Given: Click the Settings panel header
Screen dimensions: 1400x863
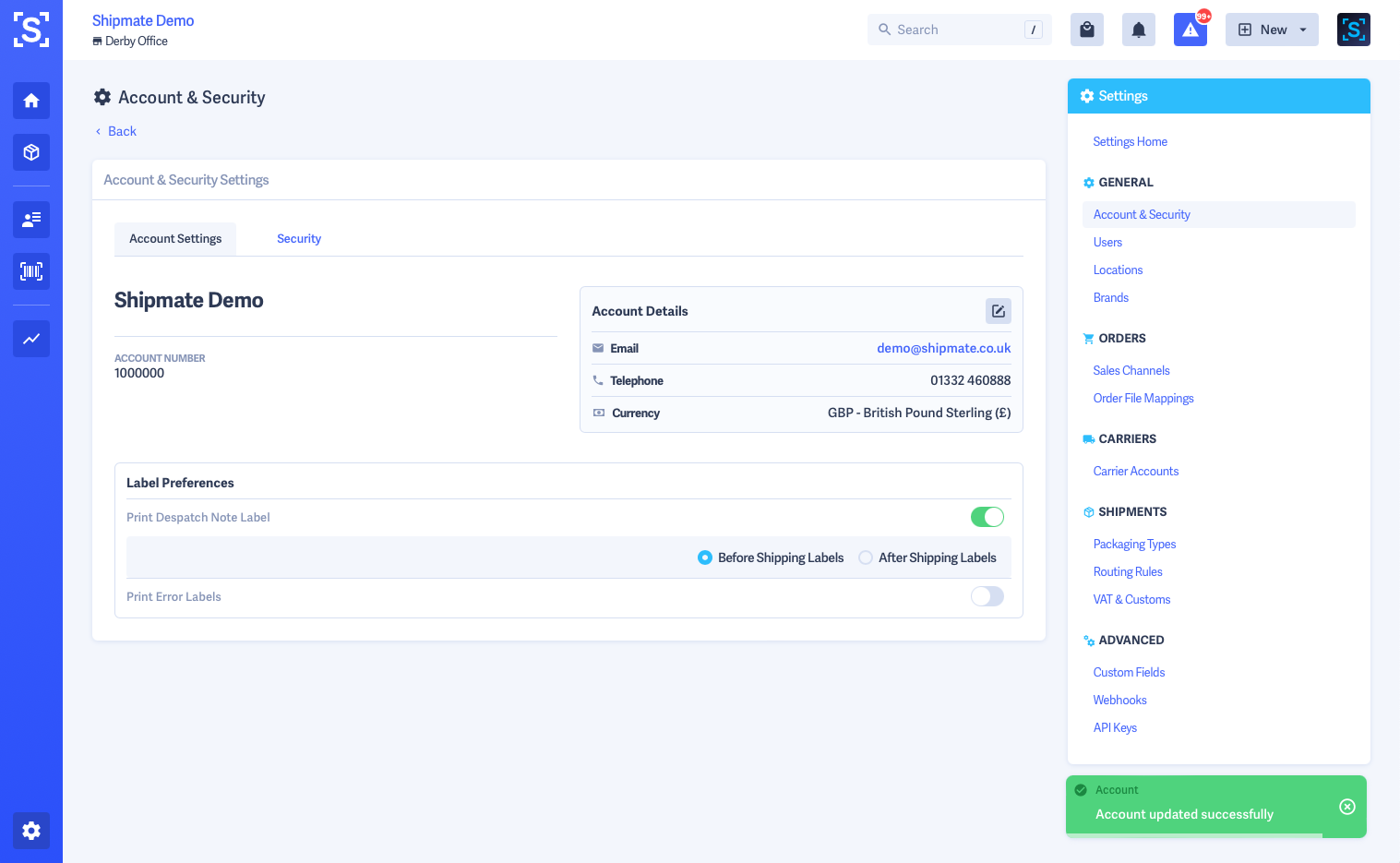Looking at the screenshot, I should [1219, 96].
